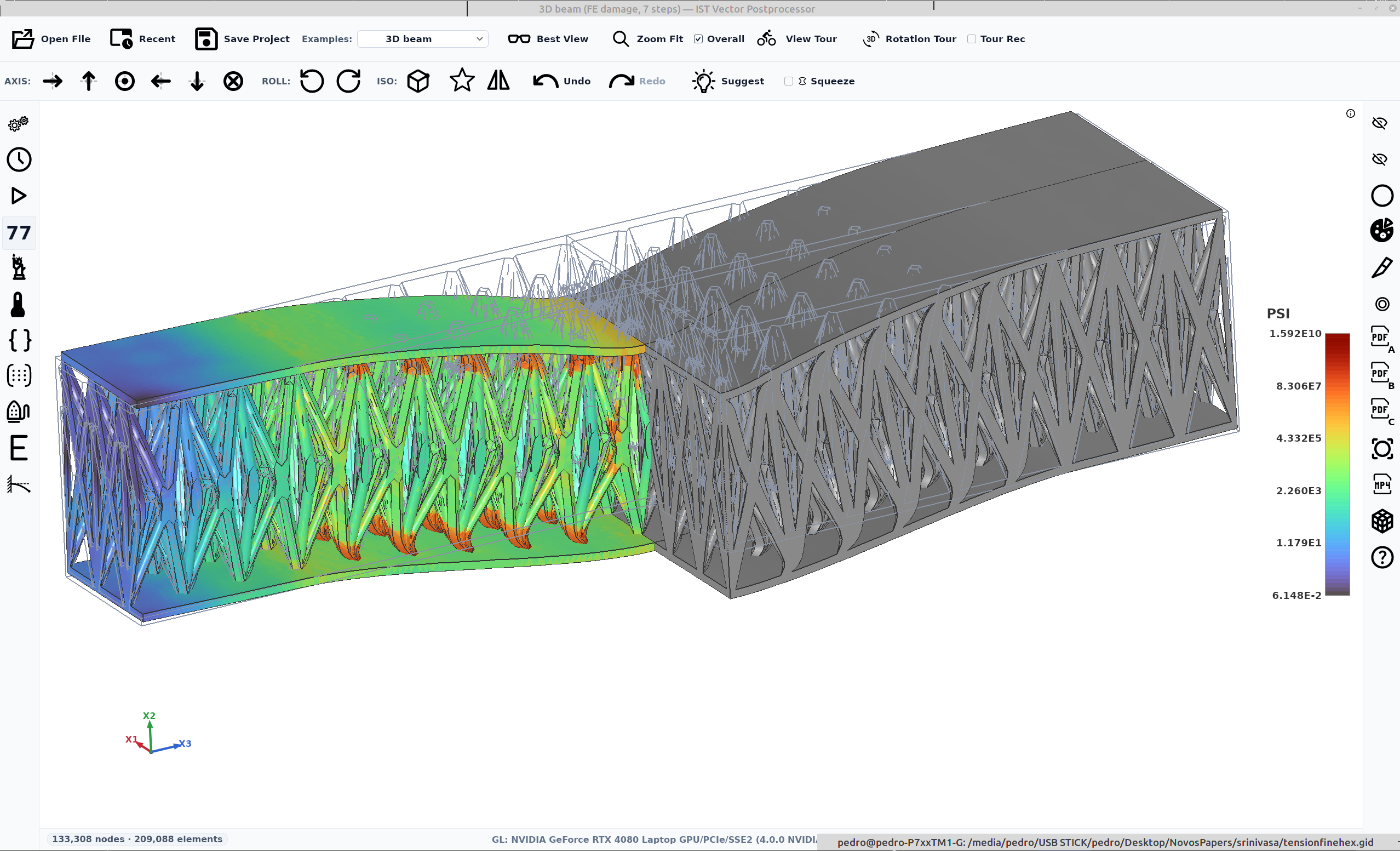Click the PSI color legend bar
The width and height of the screenshot is (1400, 851).
[1338, 465]
